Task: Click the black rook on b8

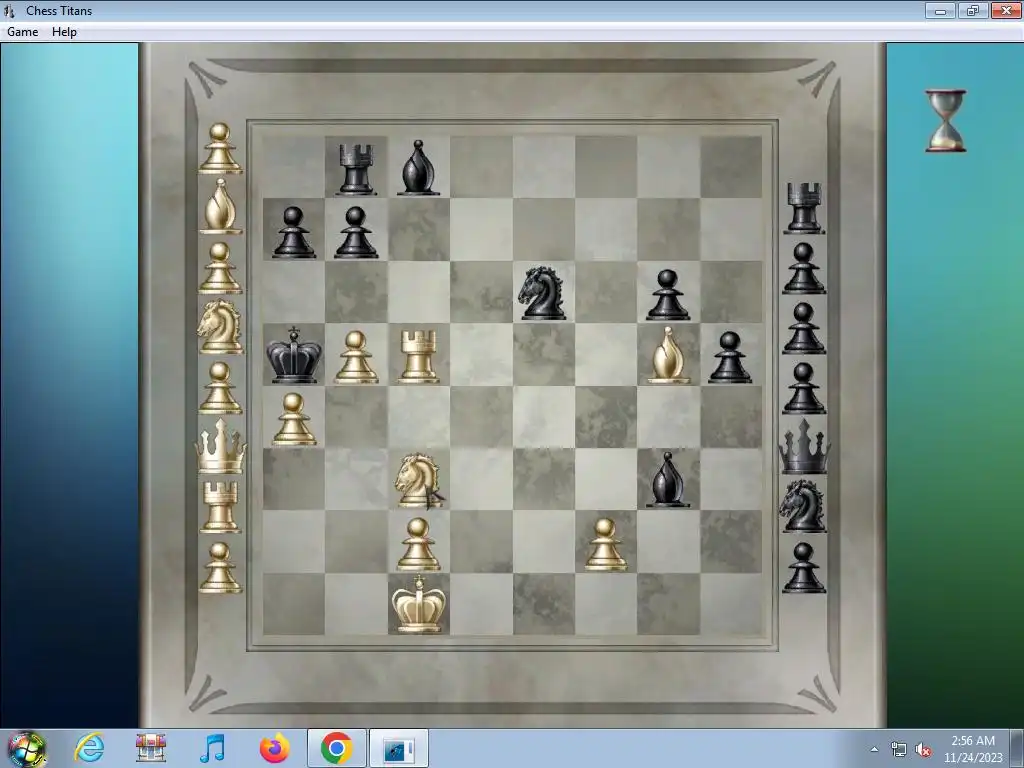Action: coord(356,168)
